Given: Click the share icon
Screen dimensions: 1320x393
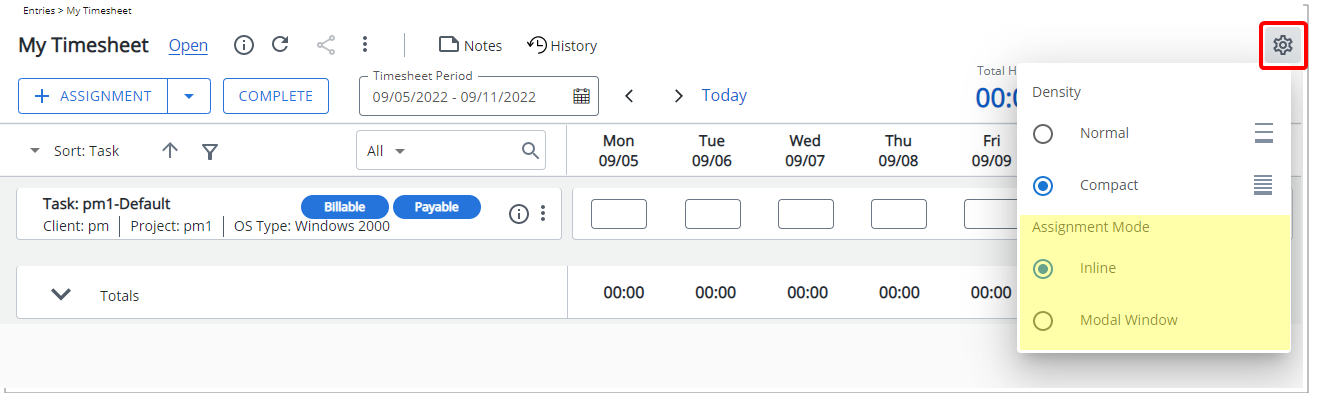Looking at the screenshot, I should [326, 45].
